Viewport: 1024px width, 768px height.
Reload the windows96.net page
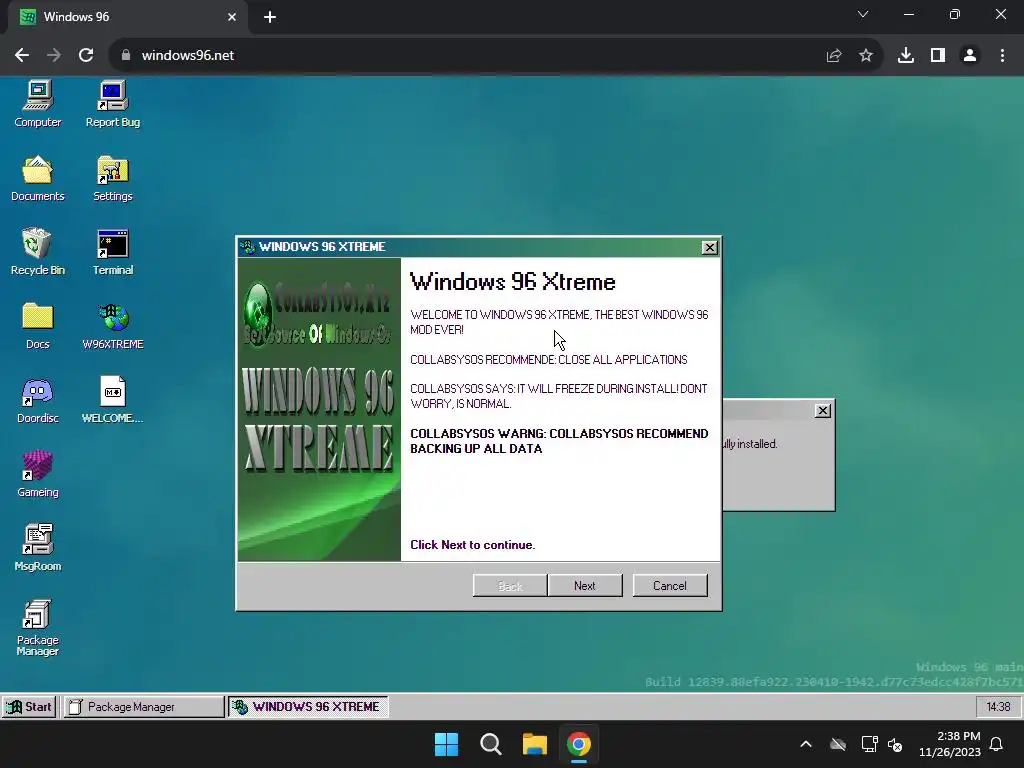point(86,56)
